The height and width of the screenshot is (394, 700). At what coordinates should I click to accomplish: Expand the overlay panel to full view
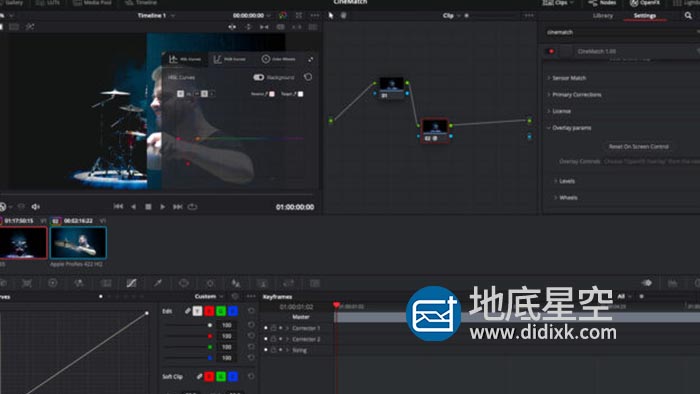pyautogui.click(x=310, y=59)
